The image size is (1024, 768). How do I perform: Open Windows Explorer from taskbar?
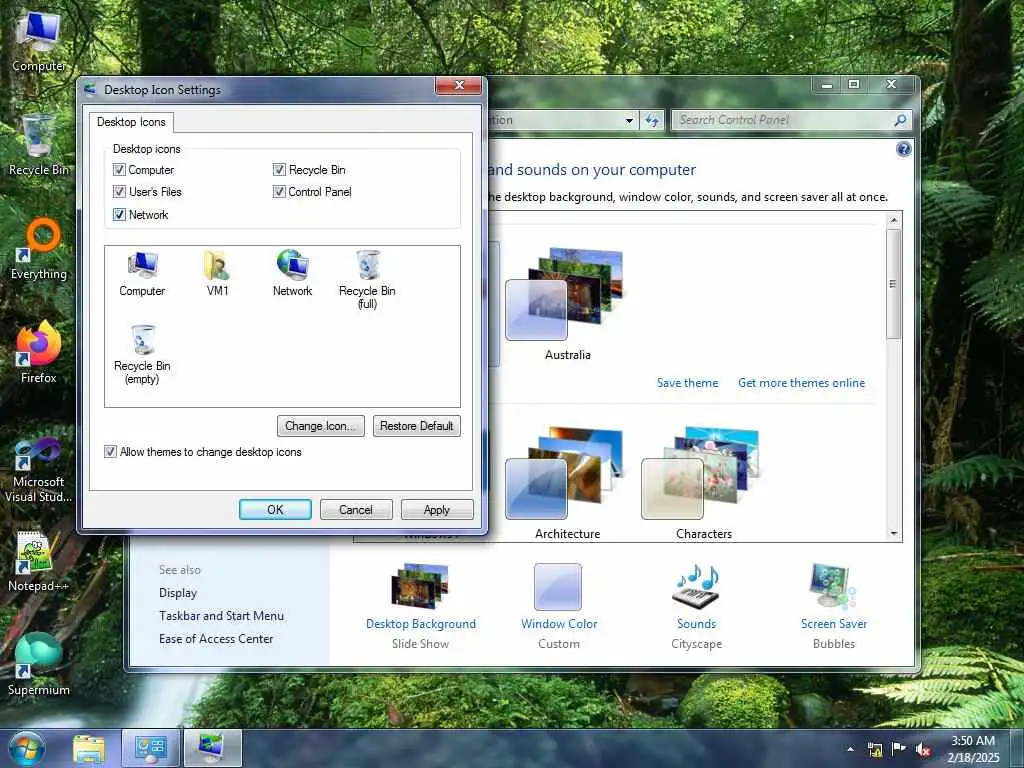point(89,748)
